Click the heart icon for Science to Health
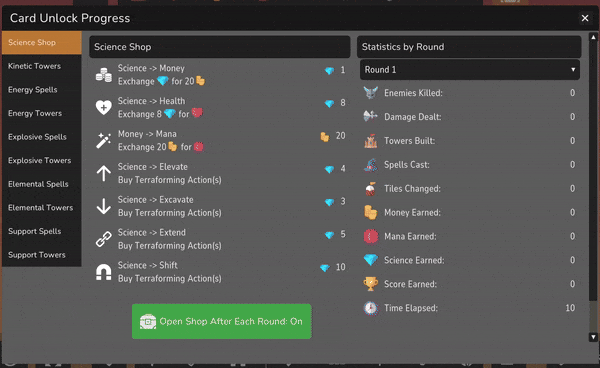 coord(104,107)
